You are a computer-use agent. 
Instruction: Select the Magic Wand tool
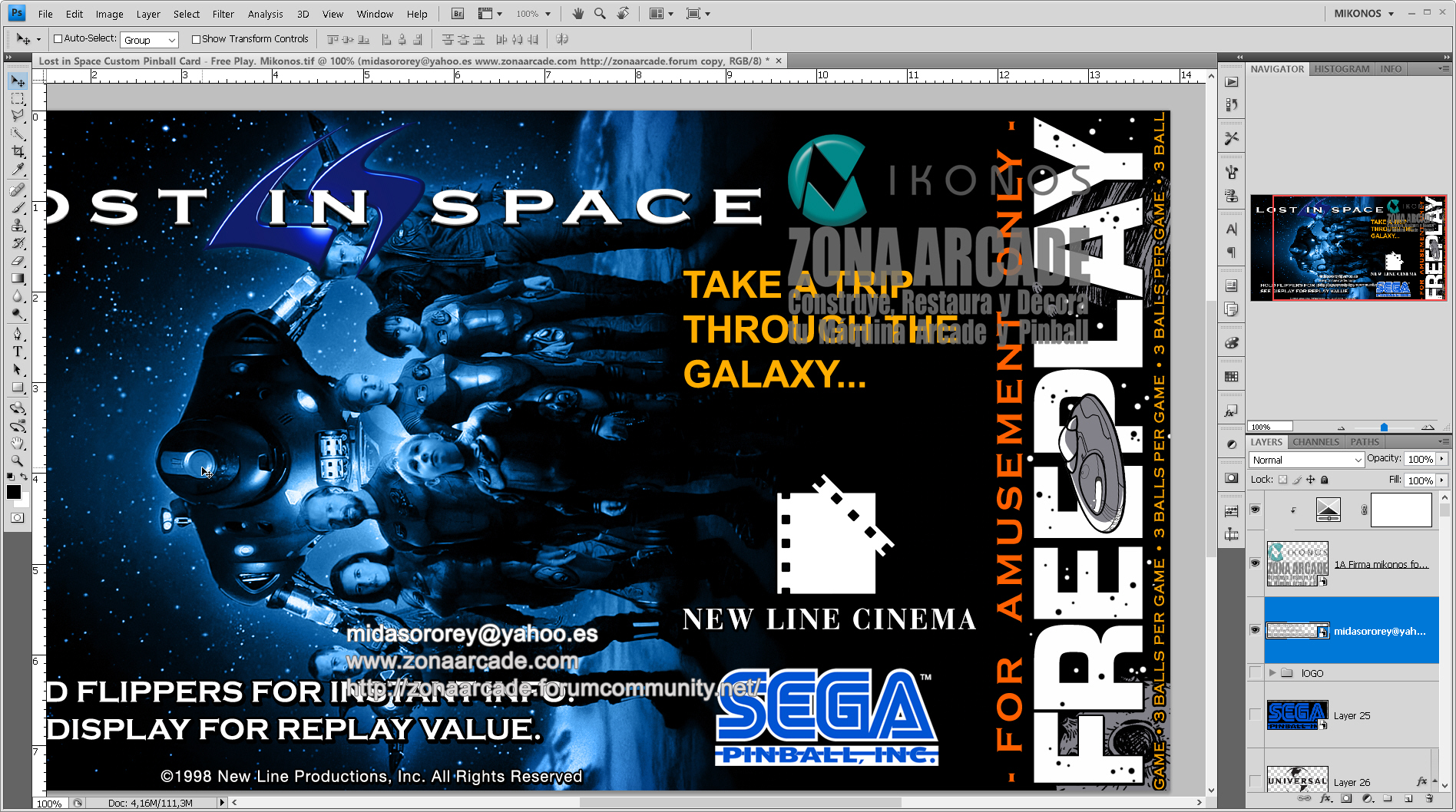coord(18,134)
